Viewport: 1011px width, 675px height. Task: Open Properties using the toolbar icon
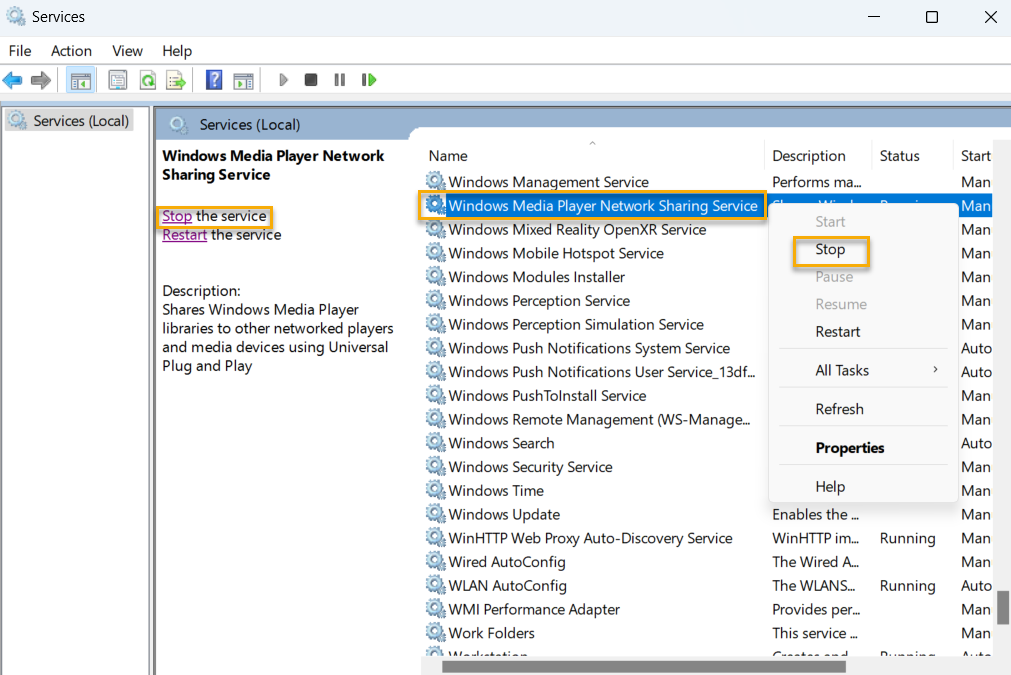117,80
